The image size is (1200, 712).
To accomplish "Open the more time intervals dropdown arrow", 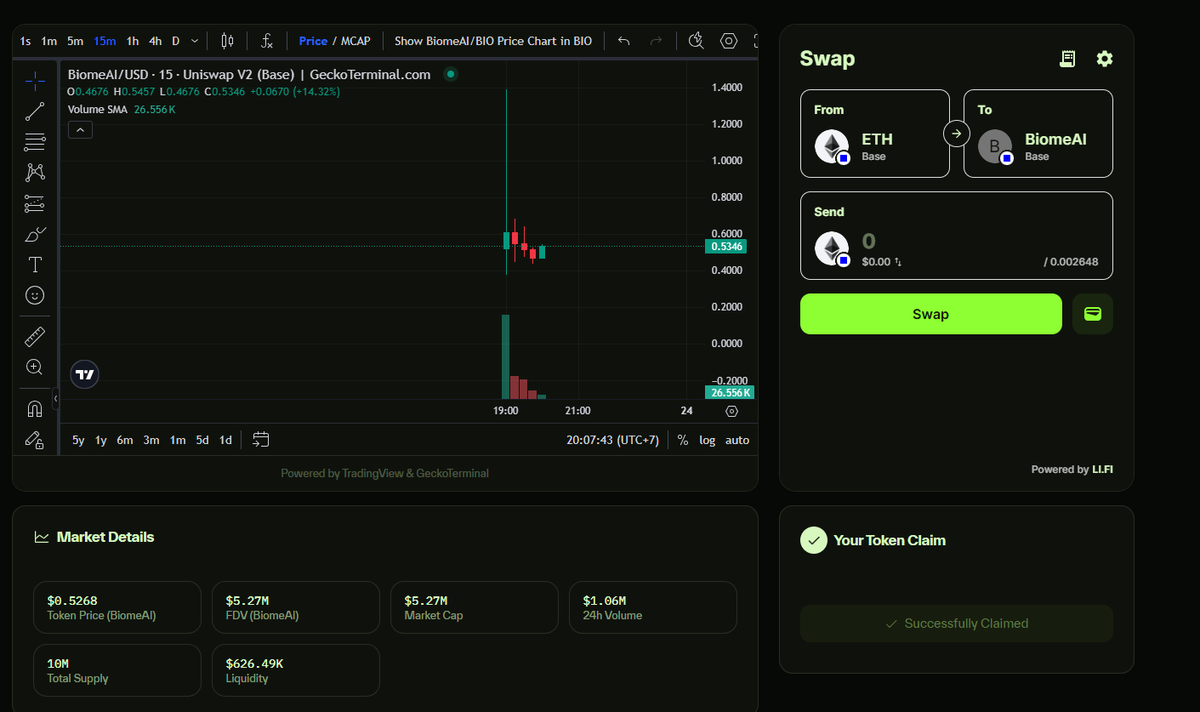I will click(x=195, y=41).
